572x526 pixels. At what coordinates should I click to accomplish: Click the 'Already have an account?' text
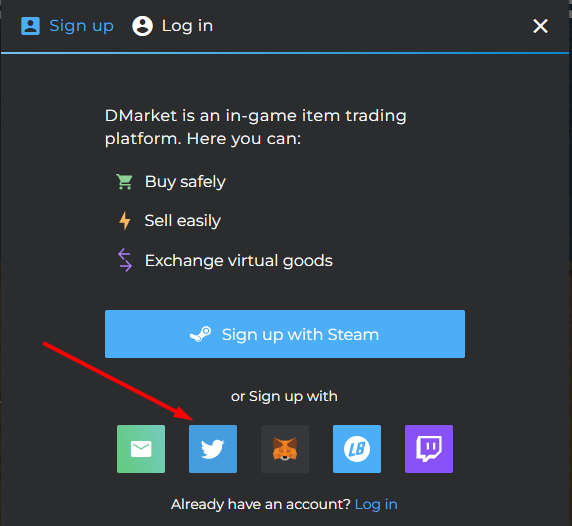tap(261, 504)
